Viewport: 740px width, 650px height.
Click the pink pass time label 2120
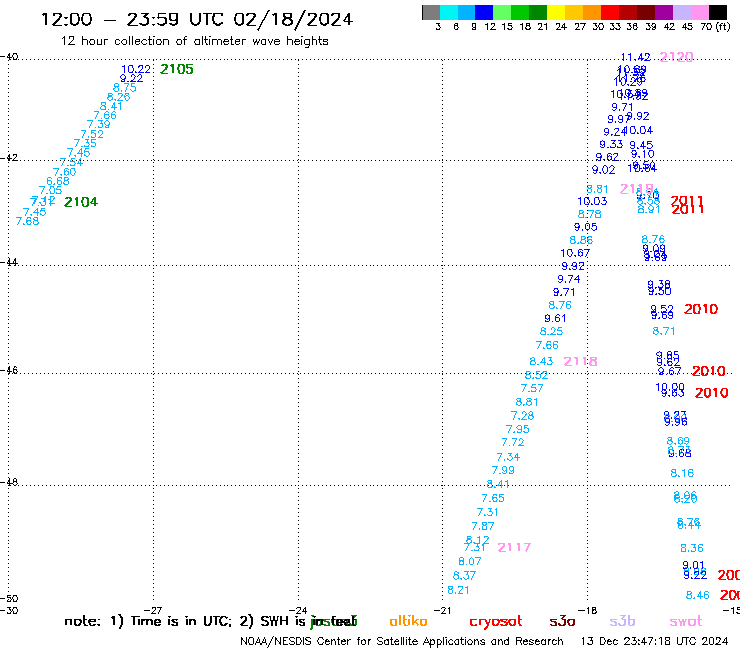[x=676, y=57]
